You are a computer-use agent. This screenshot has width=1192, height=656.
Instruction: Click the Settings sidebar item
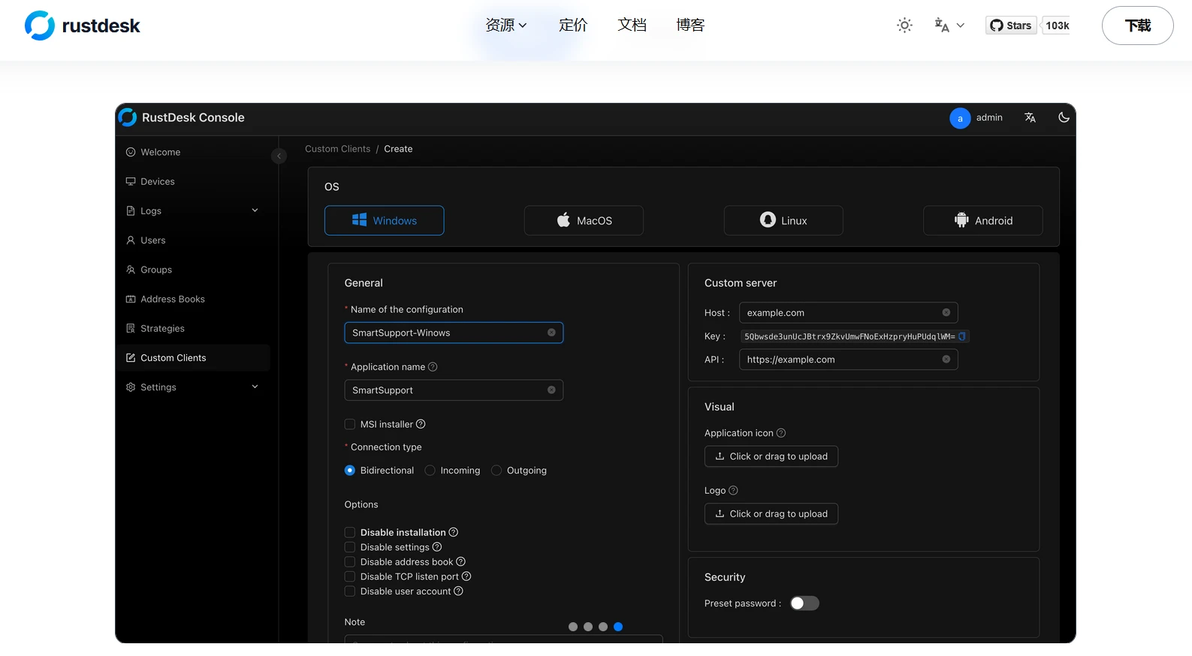pyautogui.click(x=193, y=387)
